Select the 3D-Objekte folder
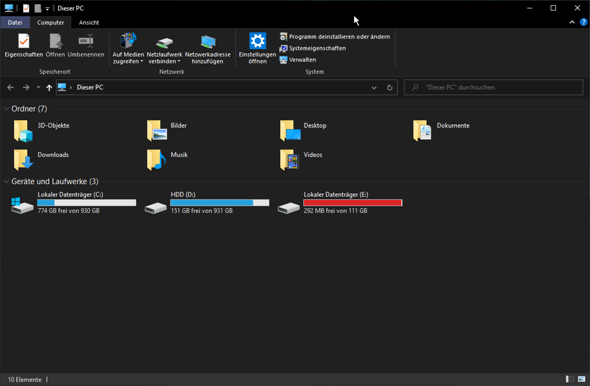Image resolution: width=590 pixels, height=386 pixels. click(x=41, y=131)
